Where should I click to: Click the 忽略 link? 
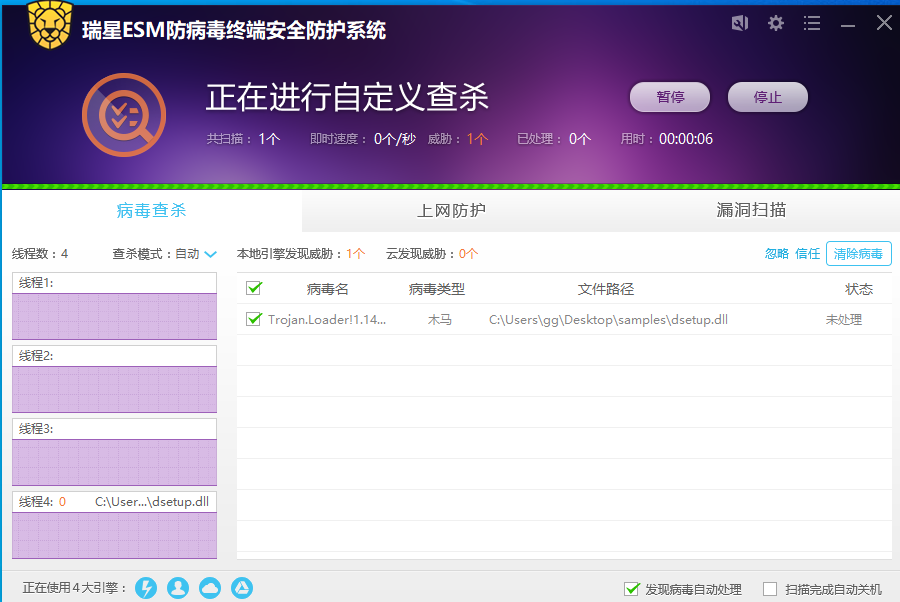point(777,254)
